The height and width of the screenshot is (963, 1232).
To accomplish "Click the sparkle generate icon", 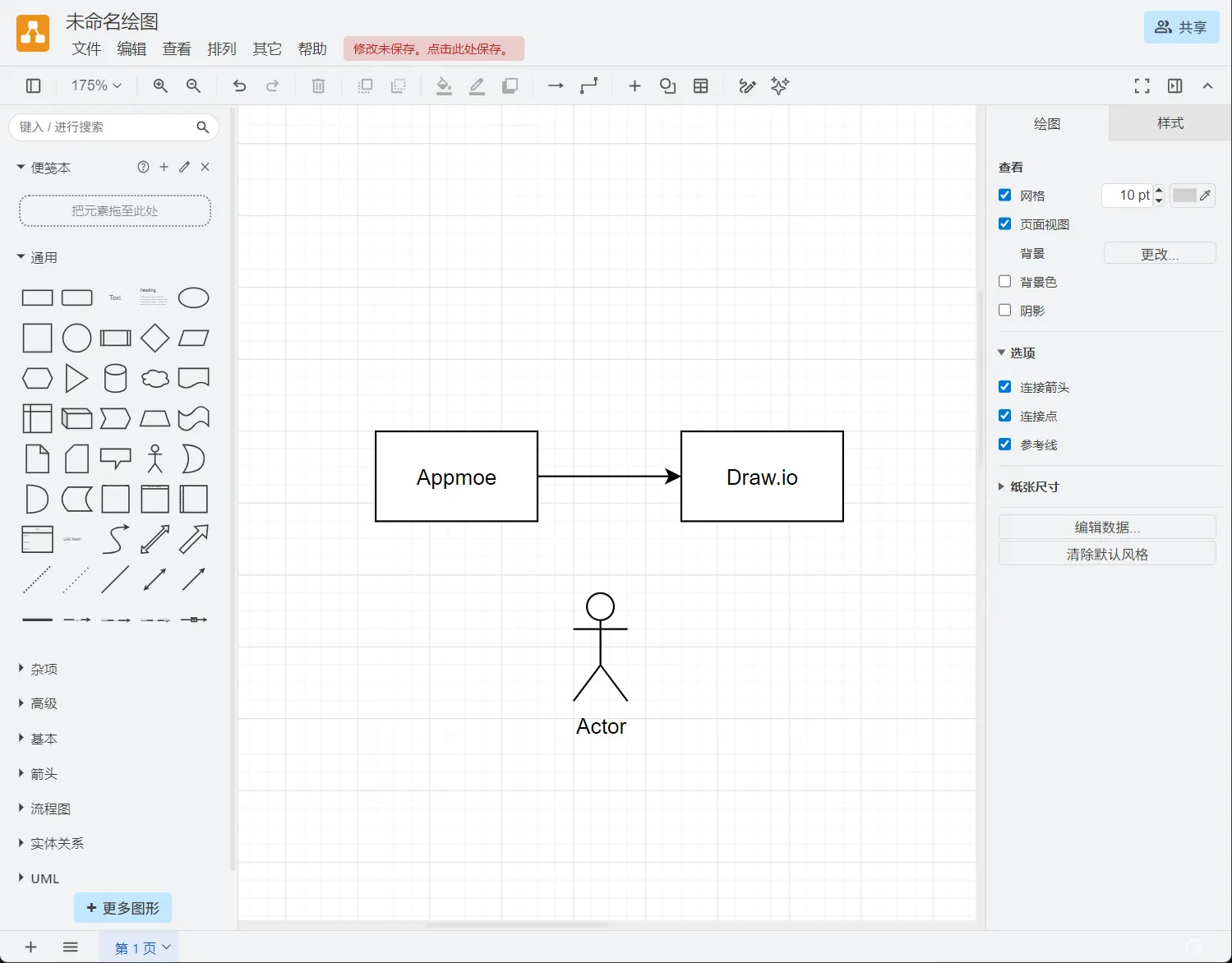I will 780,85.
